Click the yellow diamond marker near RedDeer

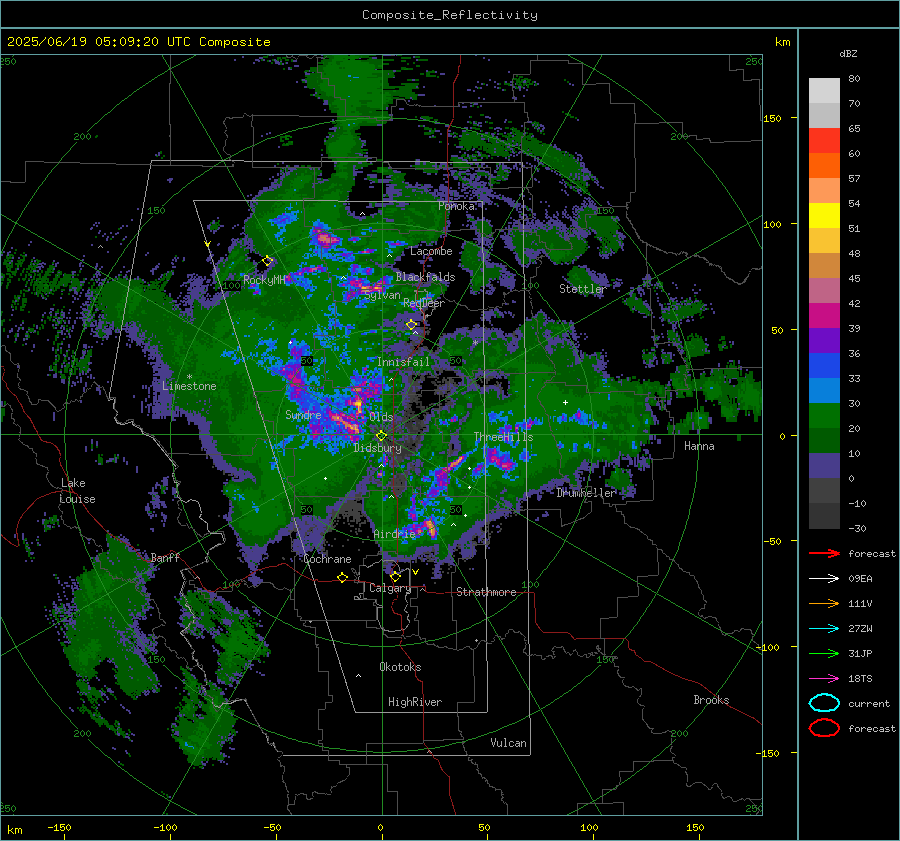411,325
